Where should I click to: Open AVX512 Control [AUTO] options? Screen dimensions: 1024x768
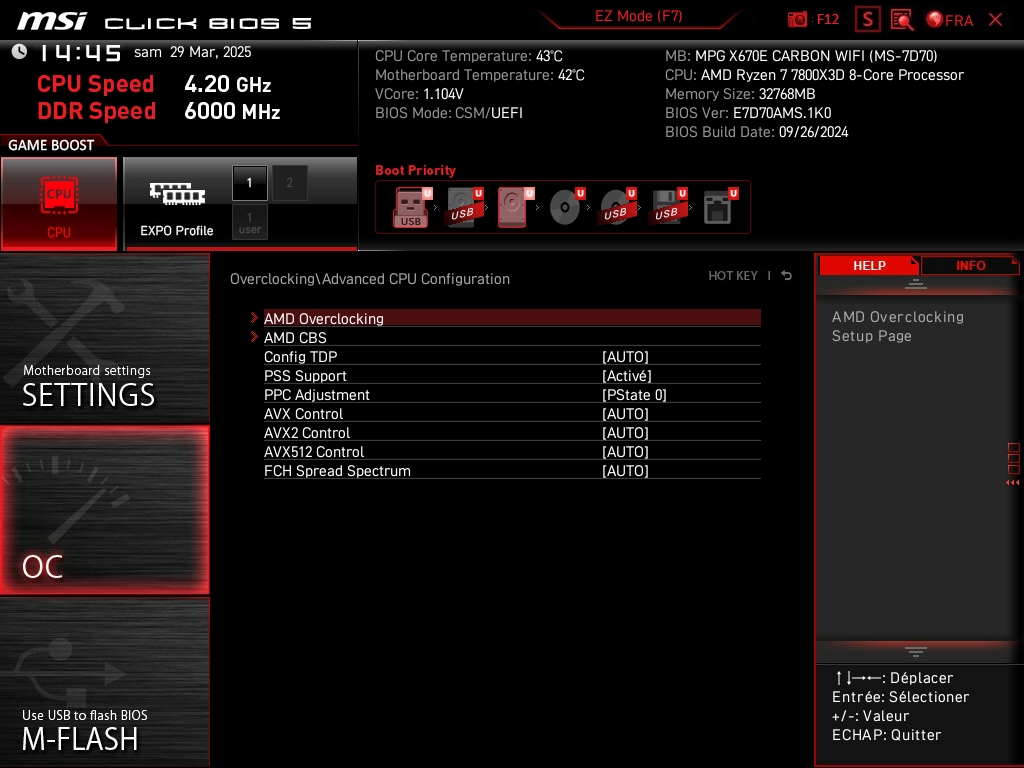(x=625, y=451)
